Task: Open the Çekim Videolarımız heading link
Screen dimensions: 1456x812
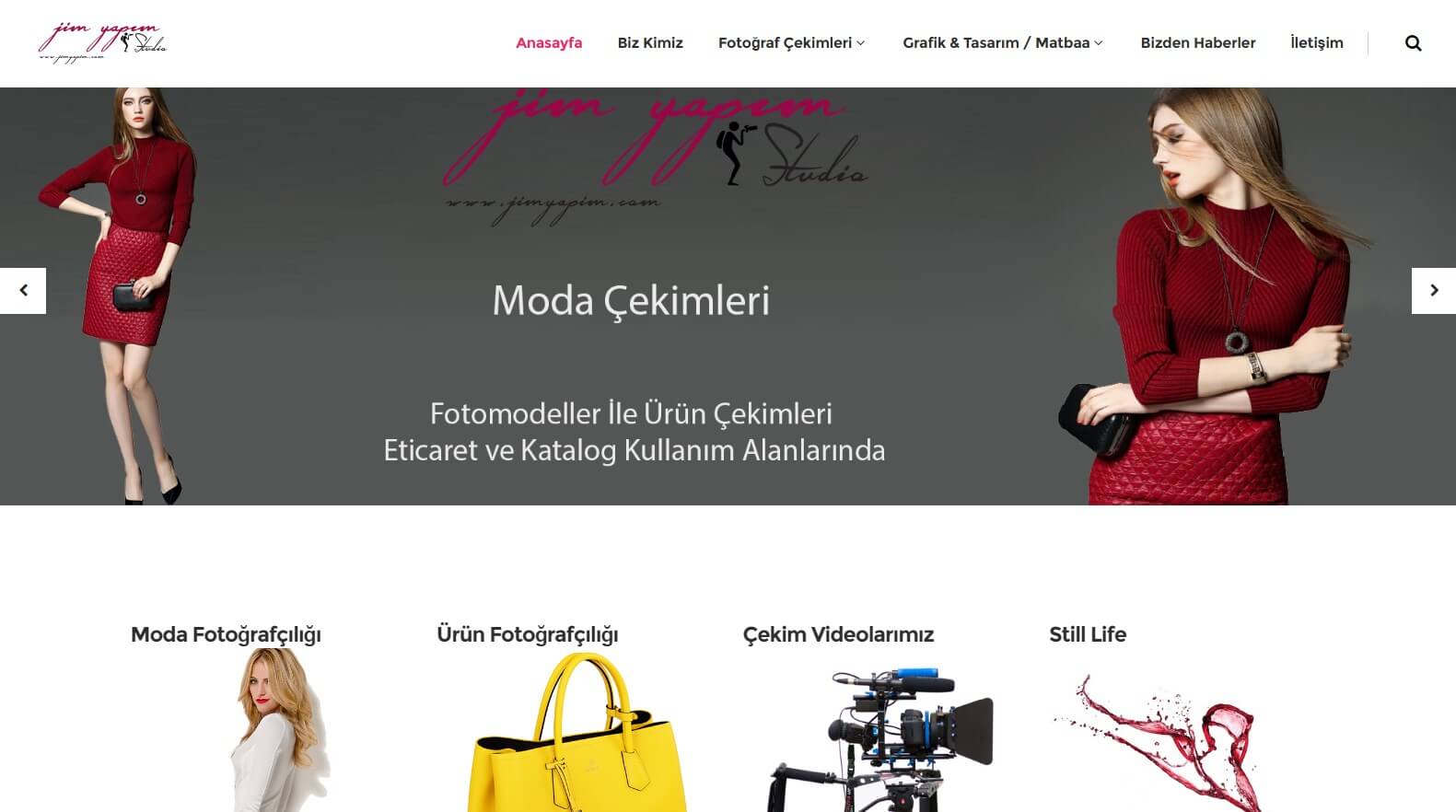Action: [x=838, y=634]
